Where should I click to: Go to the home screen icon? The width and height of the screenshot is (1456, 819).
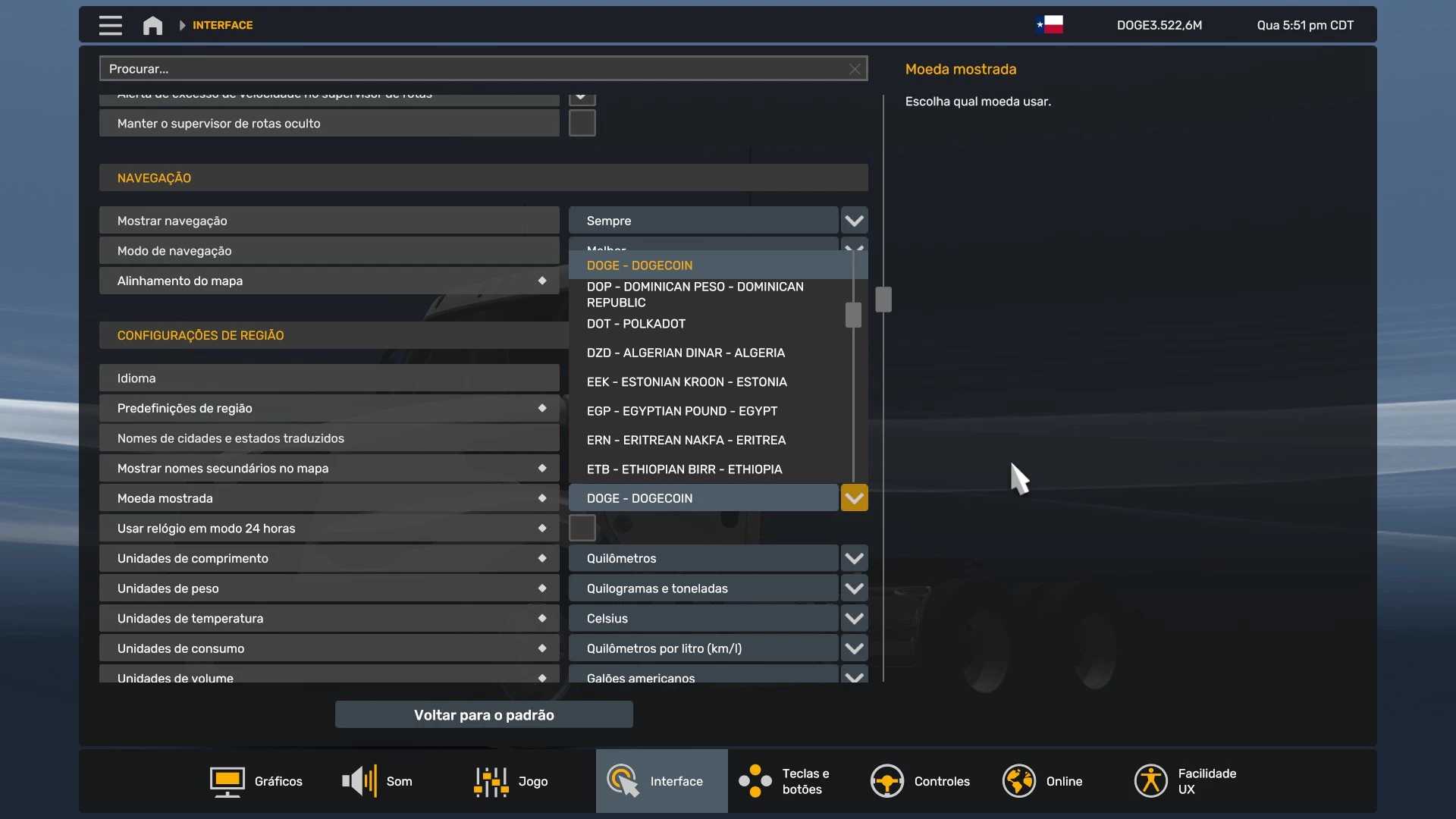click(x=152, y=26)
